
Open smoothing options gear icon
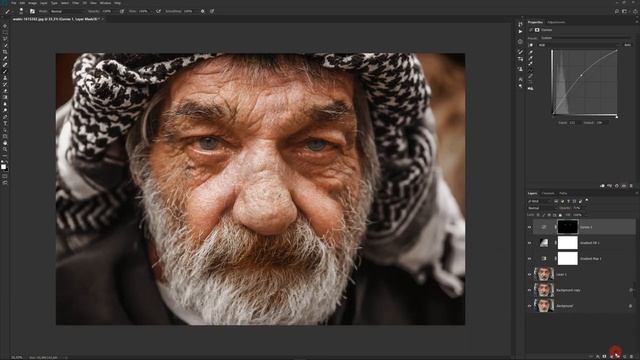[202, 11]
